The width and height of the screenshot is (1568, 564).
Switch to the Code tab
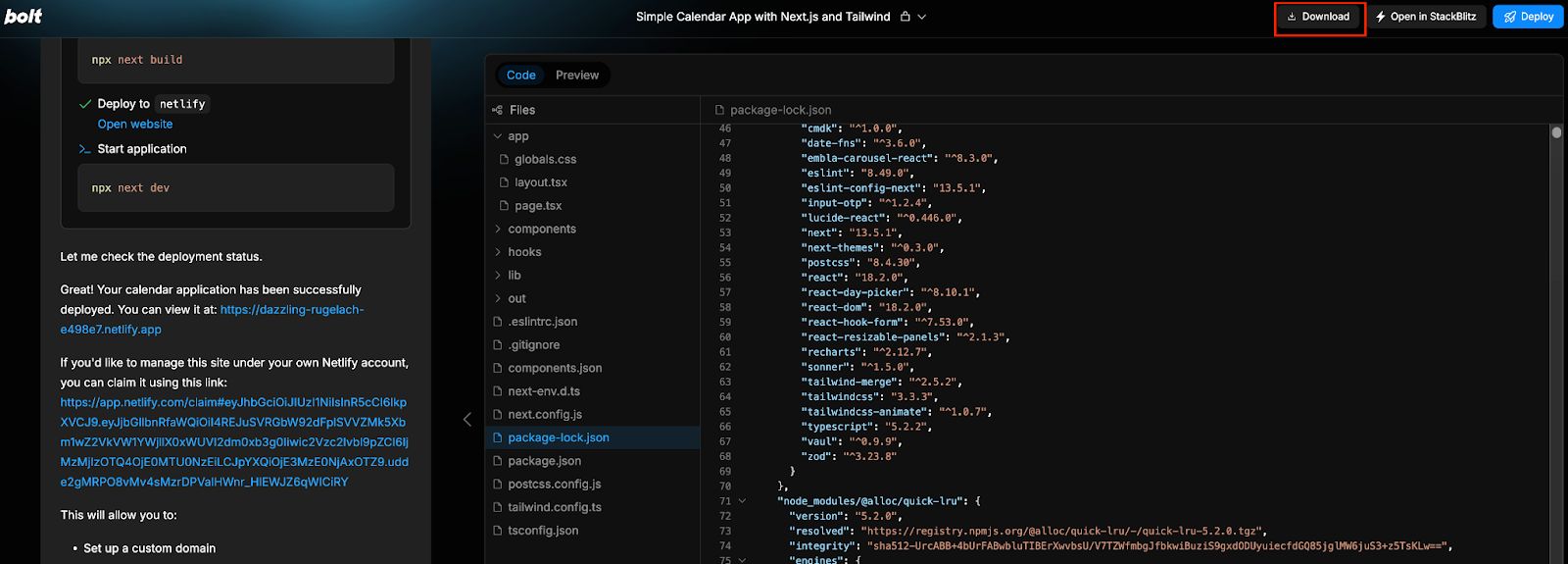[x=521, y=76]
